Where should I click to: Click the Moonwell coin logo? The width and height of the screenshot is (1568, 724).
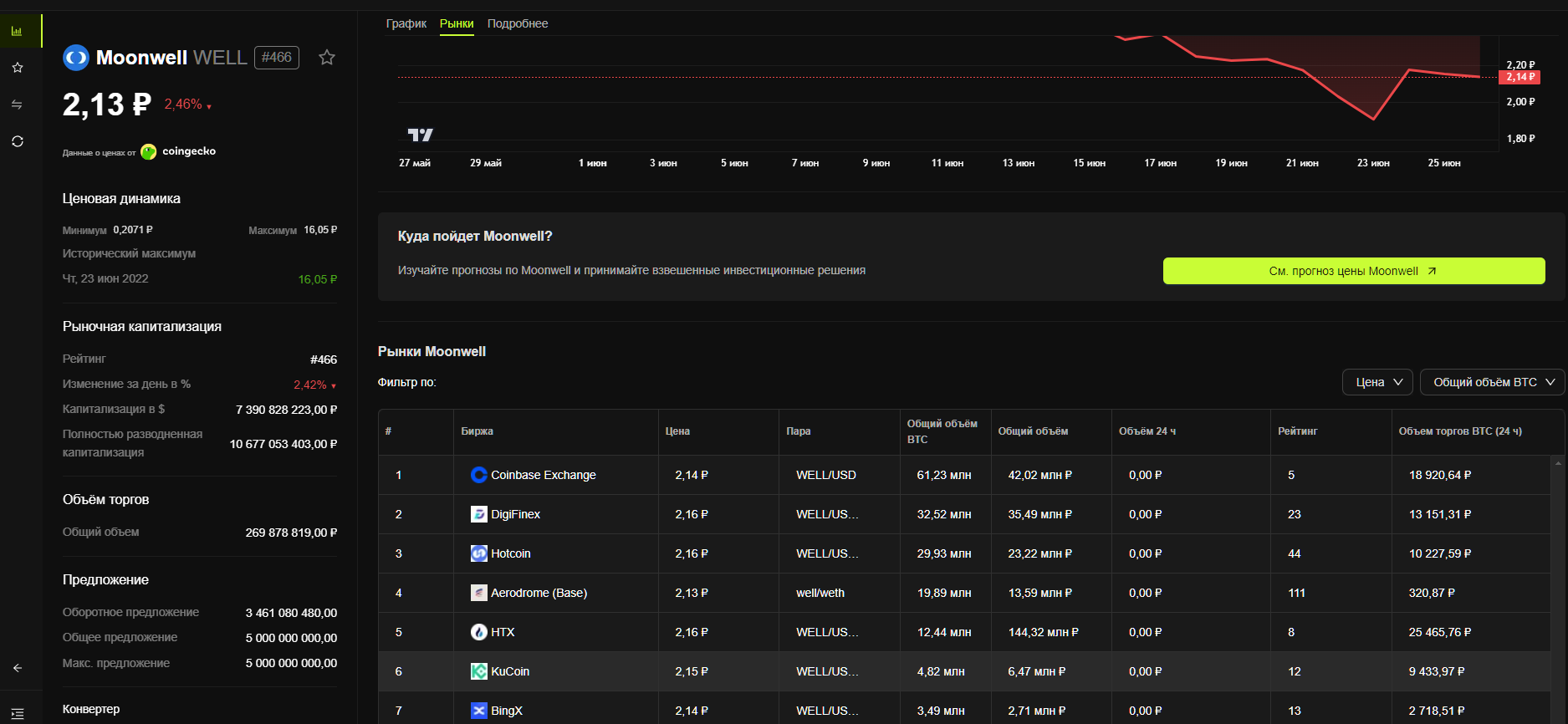[76, 58]
